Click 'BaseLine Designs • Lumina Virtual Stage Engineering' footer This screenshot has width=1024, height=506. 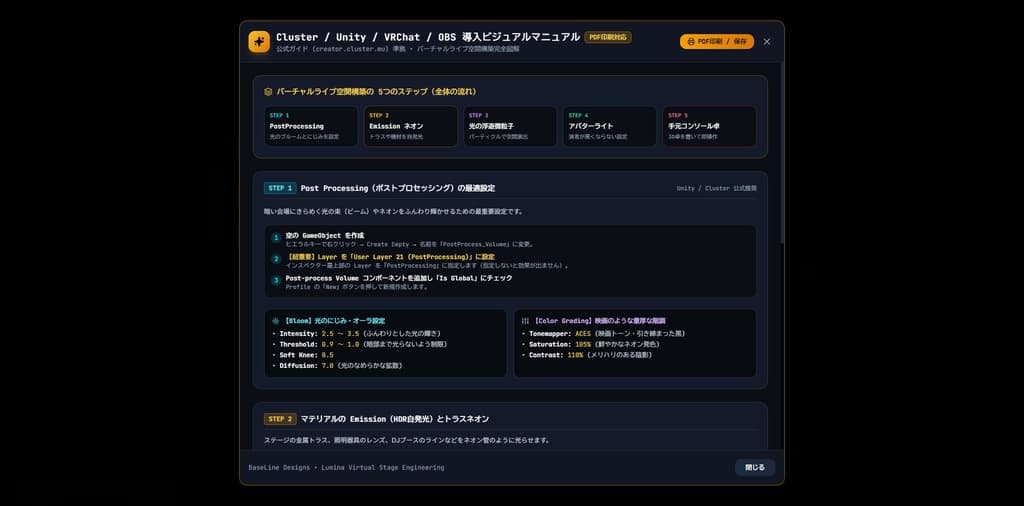(x=346, y=467)
